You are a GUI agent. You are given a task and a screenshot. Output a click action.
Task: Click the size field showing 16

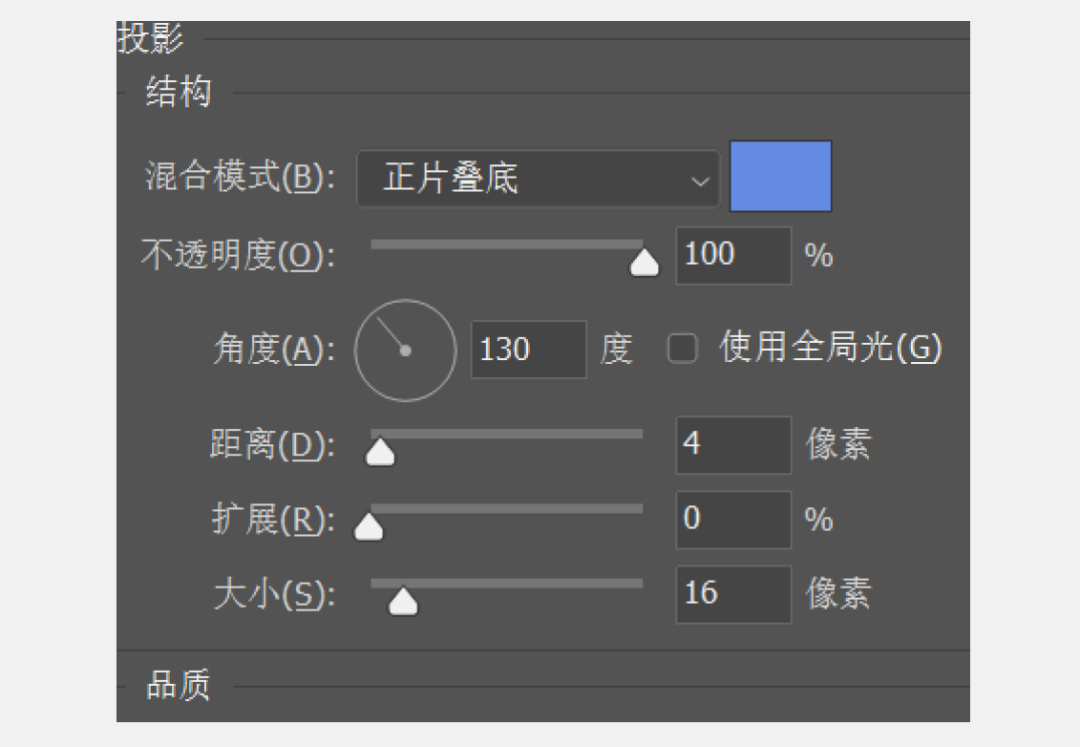click(733, 594)
